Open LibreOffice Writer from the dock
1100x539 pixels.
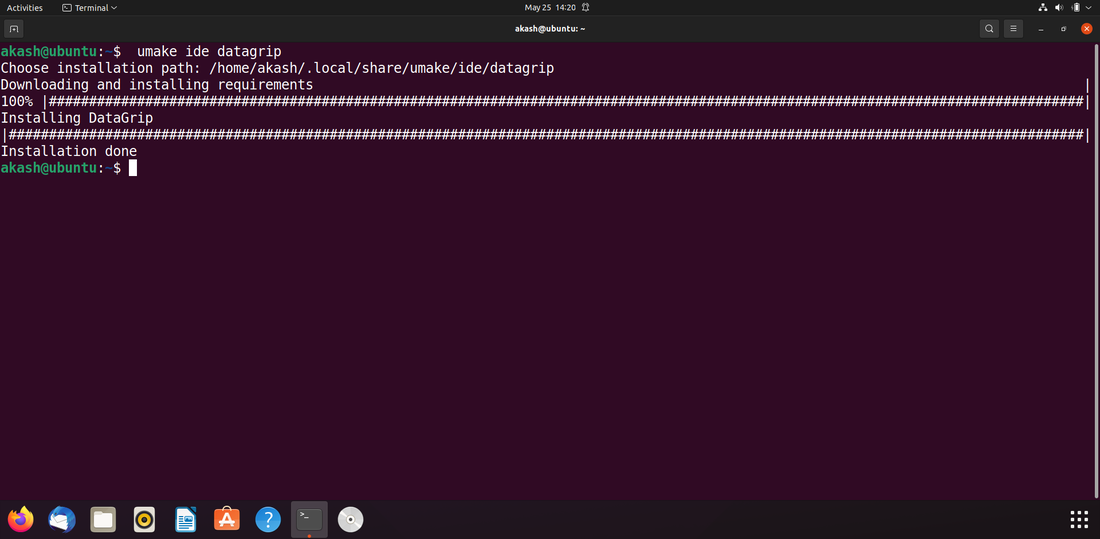click(x=186, y=519)
